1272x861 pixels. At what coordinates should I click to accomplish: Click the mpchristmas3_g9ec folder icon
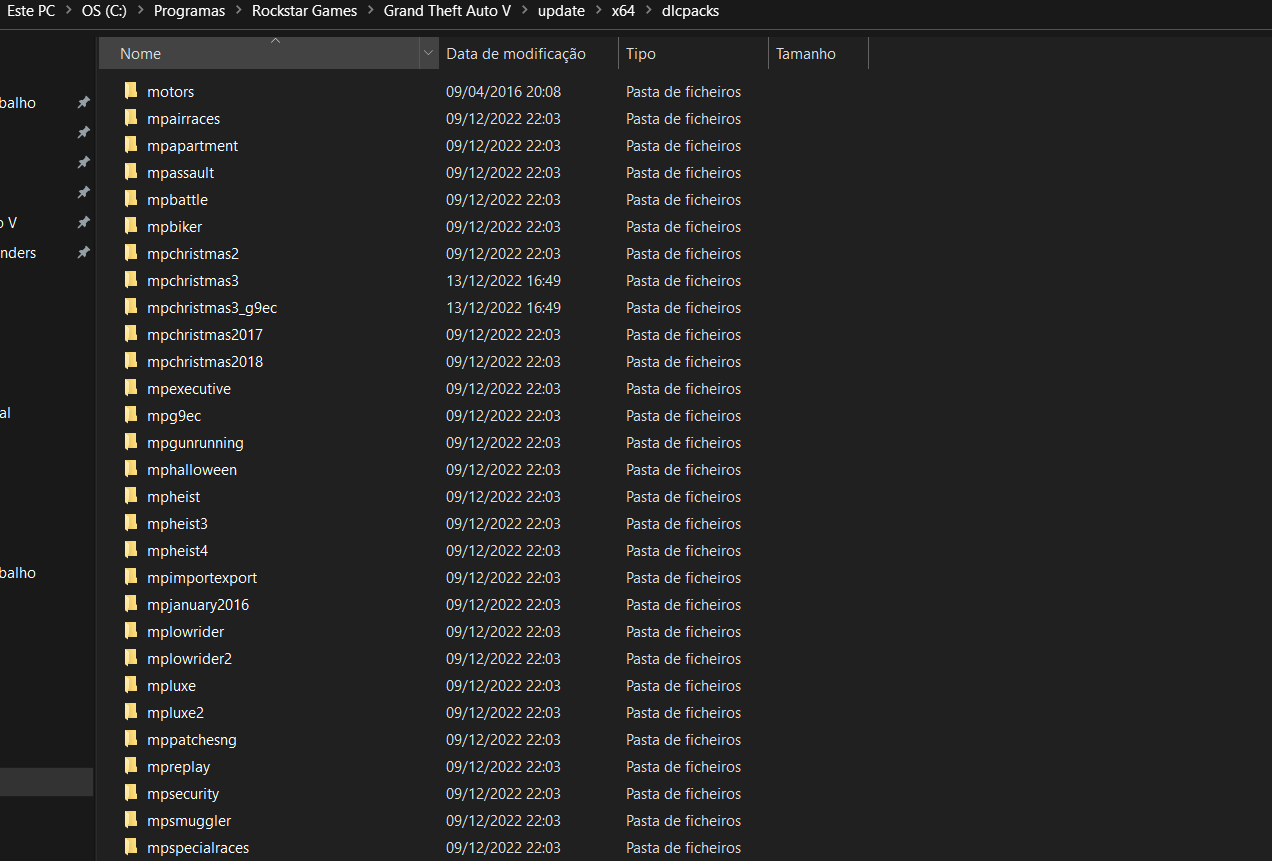(x=130, y=307)
